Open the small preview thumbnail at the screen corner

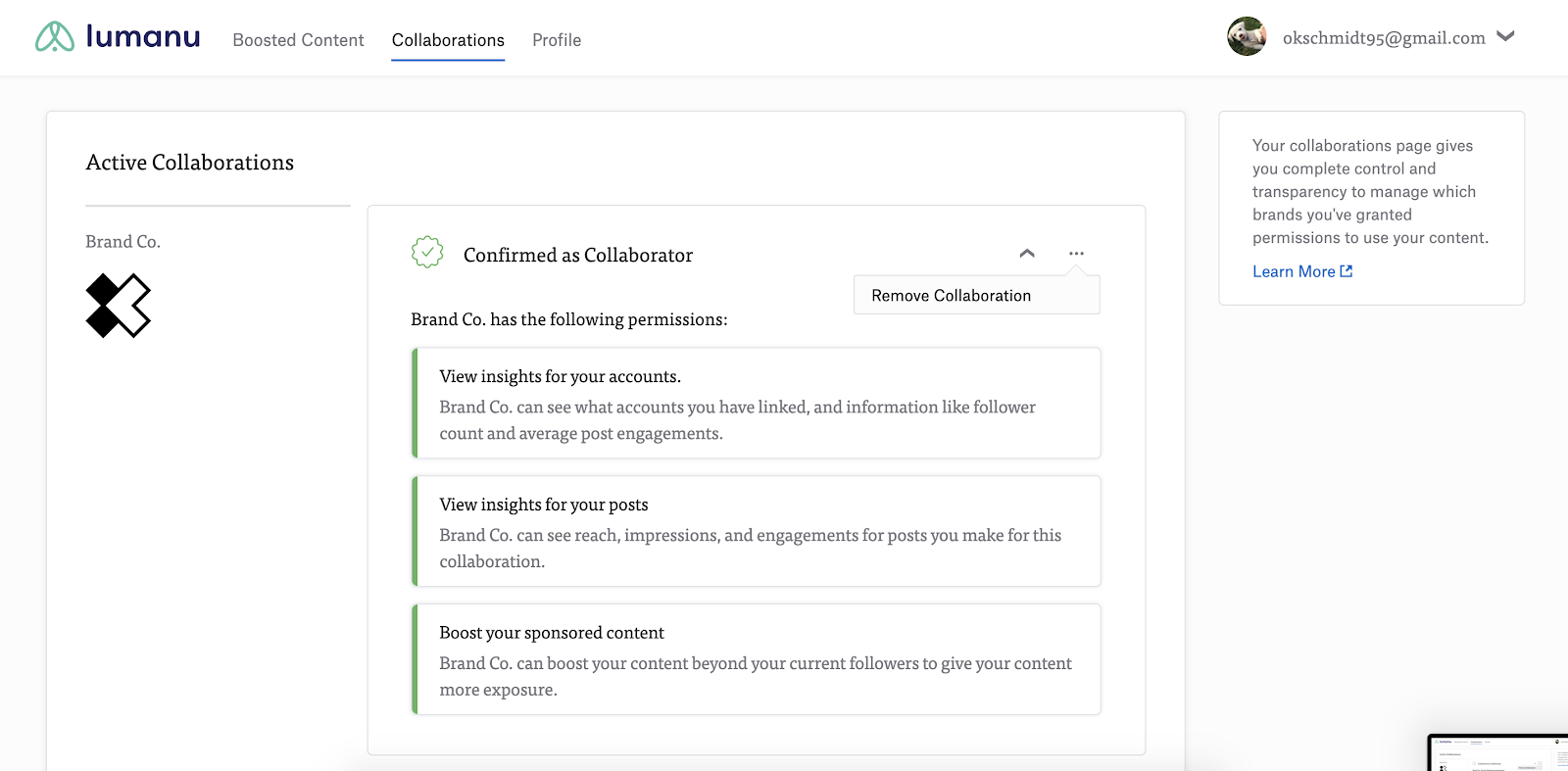coord(1497,752)
